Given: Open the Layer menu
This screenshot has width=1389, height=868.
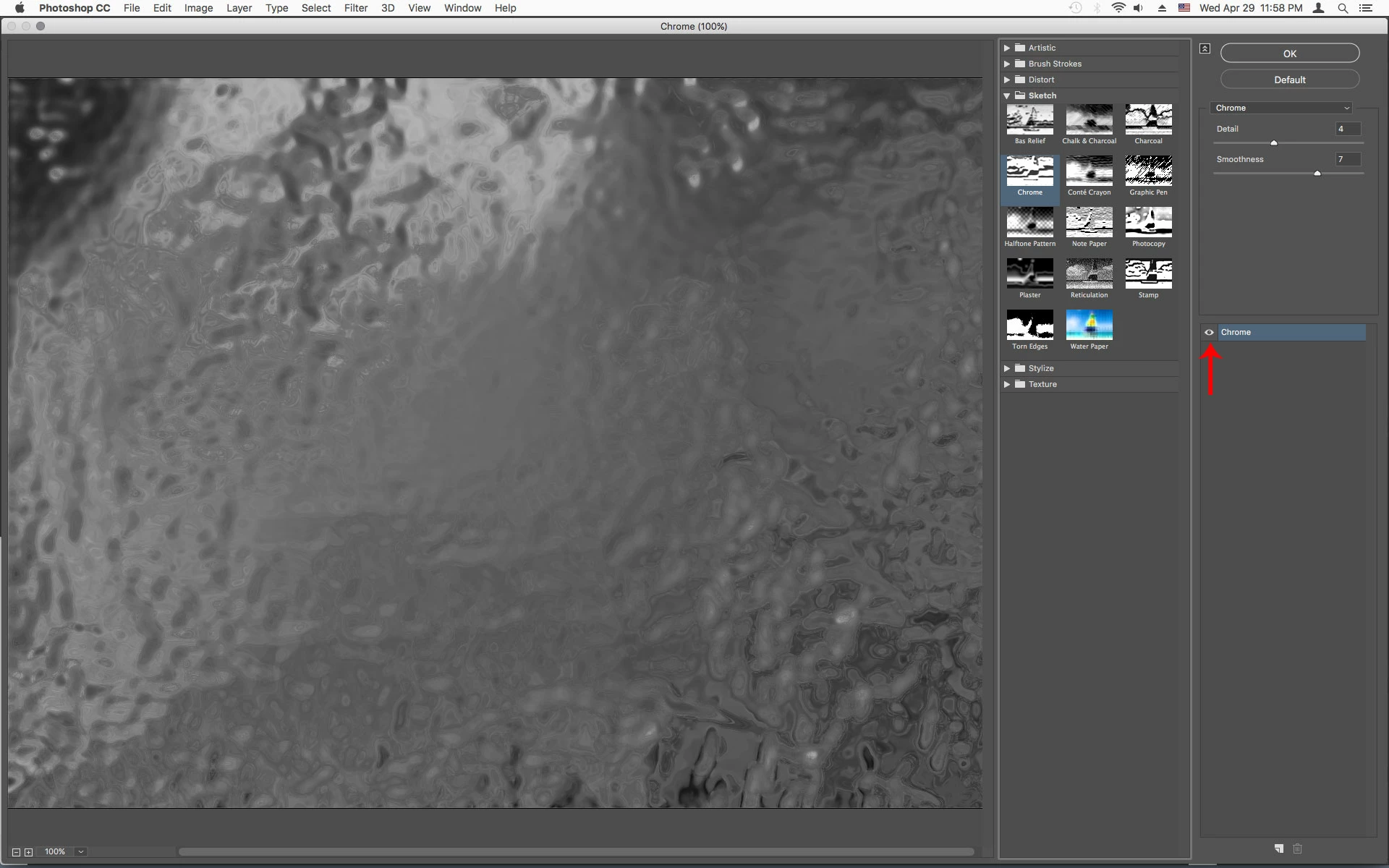Looking at the screenshot, I should [x=239, y=8].
